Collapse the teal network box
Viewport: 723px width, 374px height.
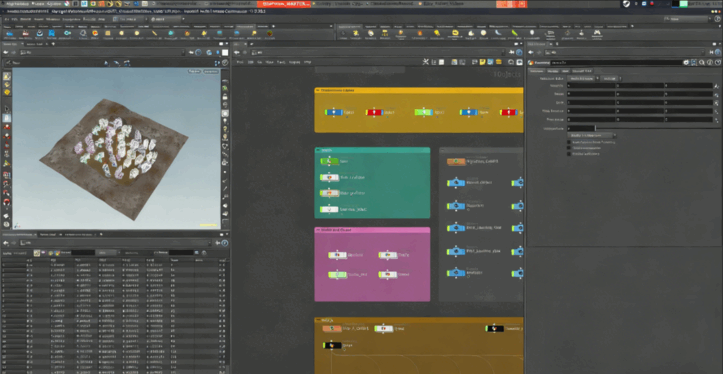(318, 150)
